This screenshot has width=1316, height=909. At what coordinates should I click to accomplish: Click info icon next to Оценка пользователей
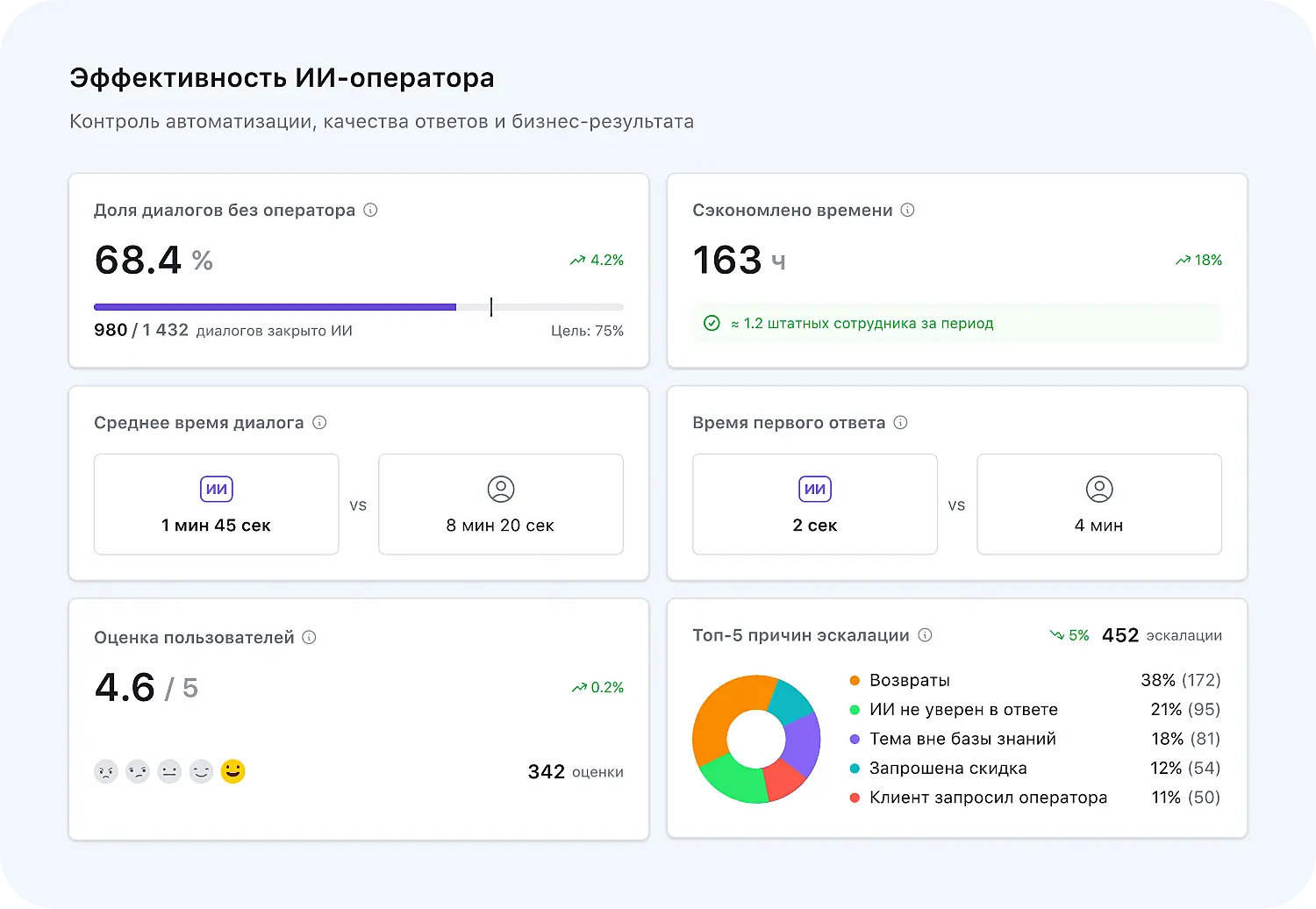coord(309,637)
